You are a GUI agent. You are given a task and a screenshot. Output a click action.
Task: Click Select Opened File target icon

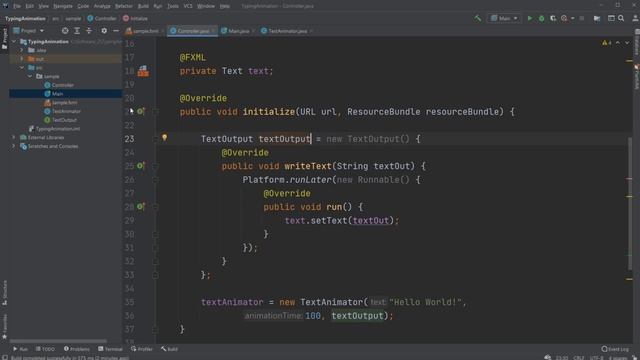[65, 31]
